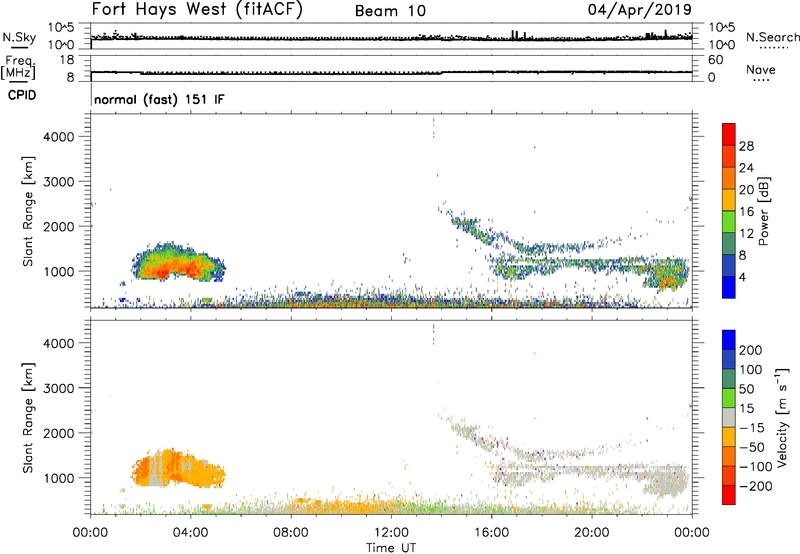Screen dimensions: 800x554
Task: Click the '4000' tick in power panel
Action: tap(58, 137)
